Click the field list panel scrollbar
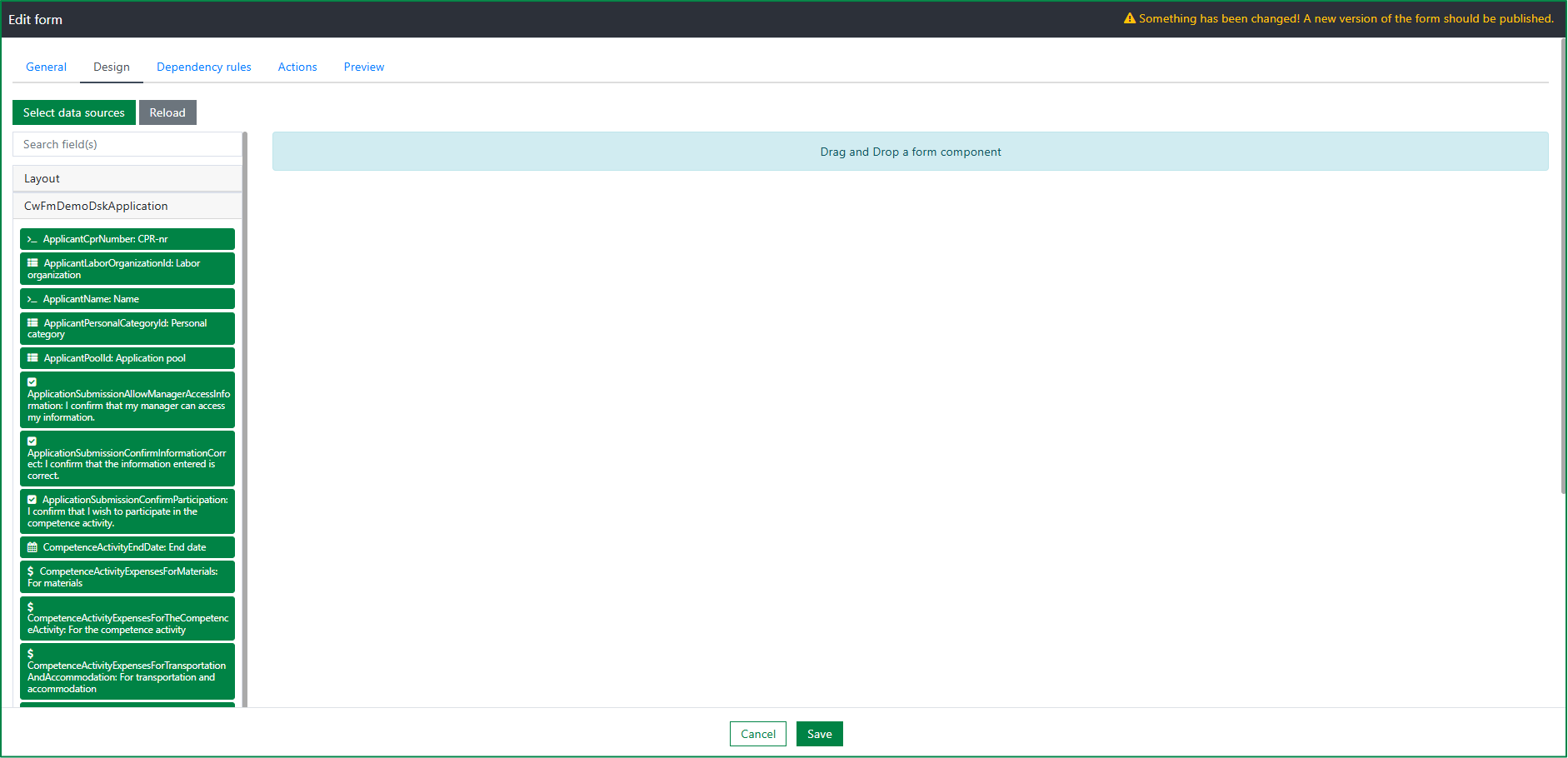1568x758 pixels. pyautogui.click(x=245, y=419)
